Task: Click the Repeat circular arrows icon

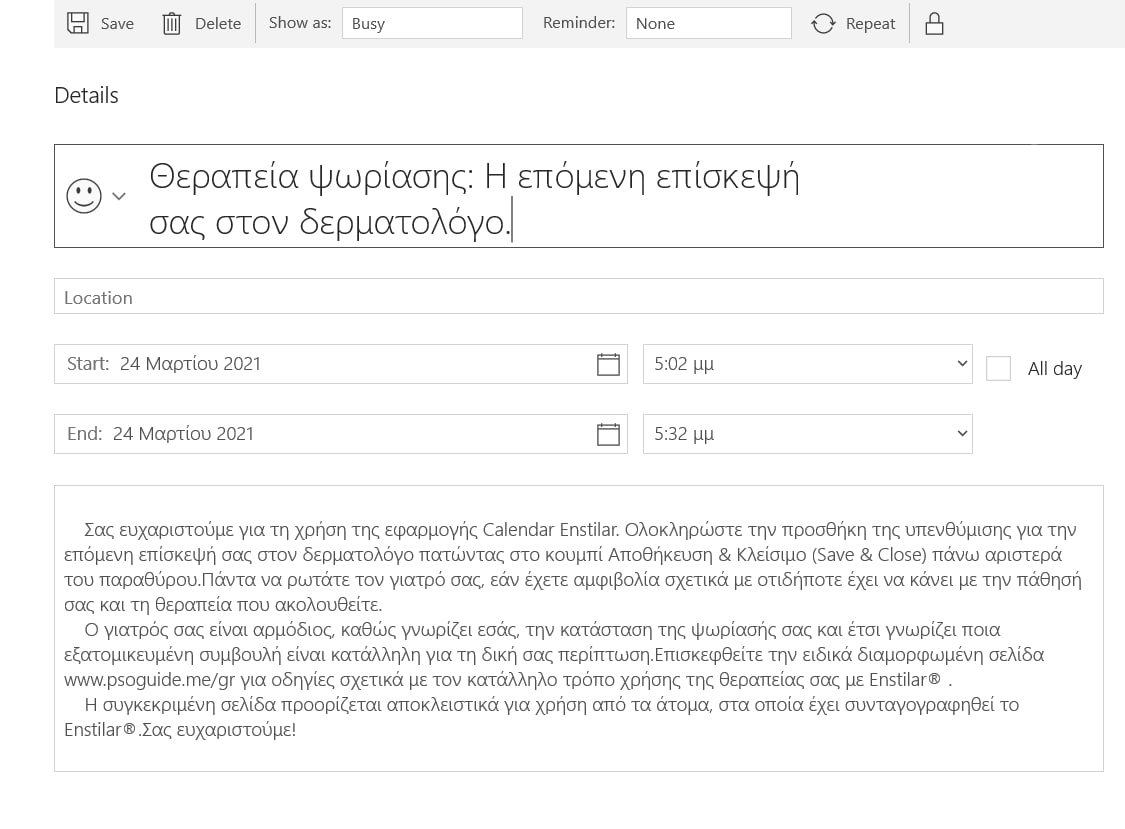Action: (823, 24)
